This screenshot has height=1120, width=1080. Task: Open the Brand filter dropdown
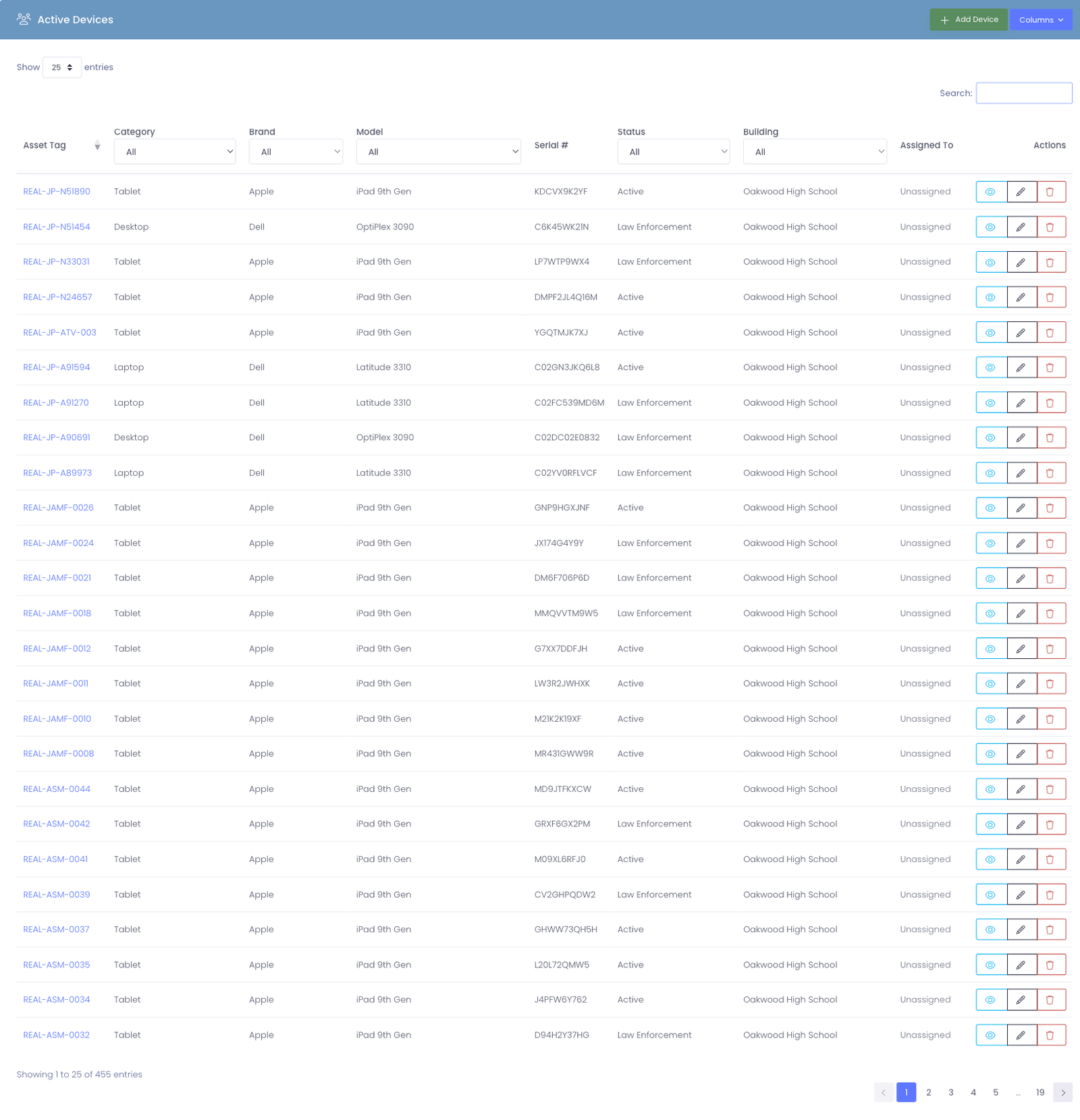point(296,152)
